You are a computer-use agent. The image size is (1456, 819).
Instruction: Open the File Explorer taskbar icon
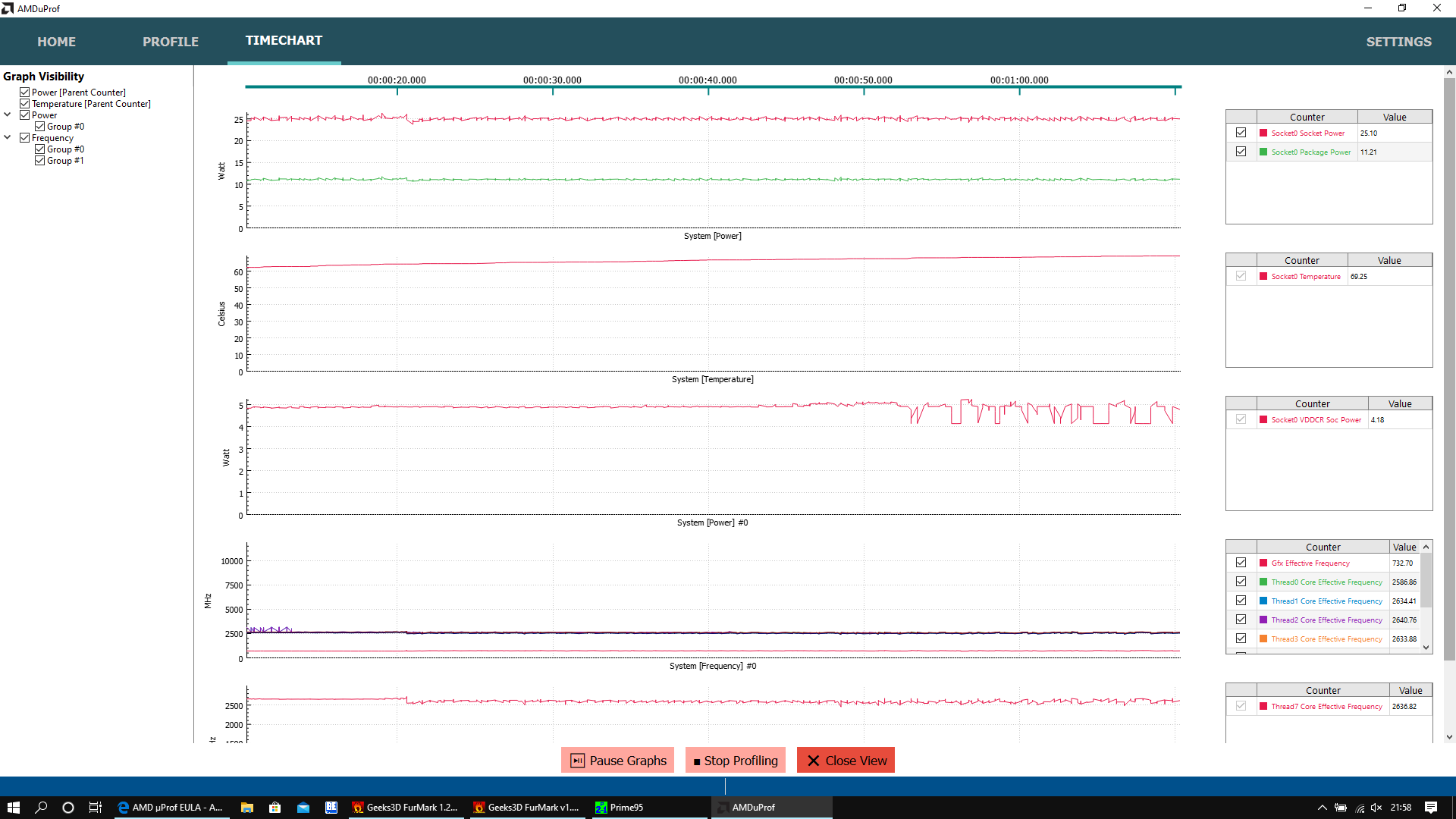click(x=247, y=808)
